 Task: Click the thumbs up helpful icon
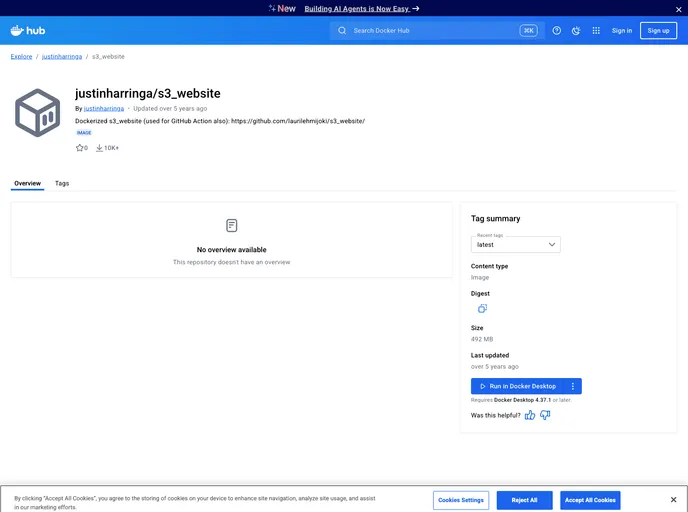(530, 415)
